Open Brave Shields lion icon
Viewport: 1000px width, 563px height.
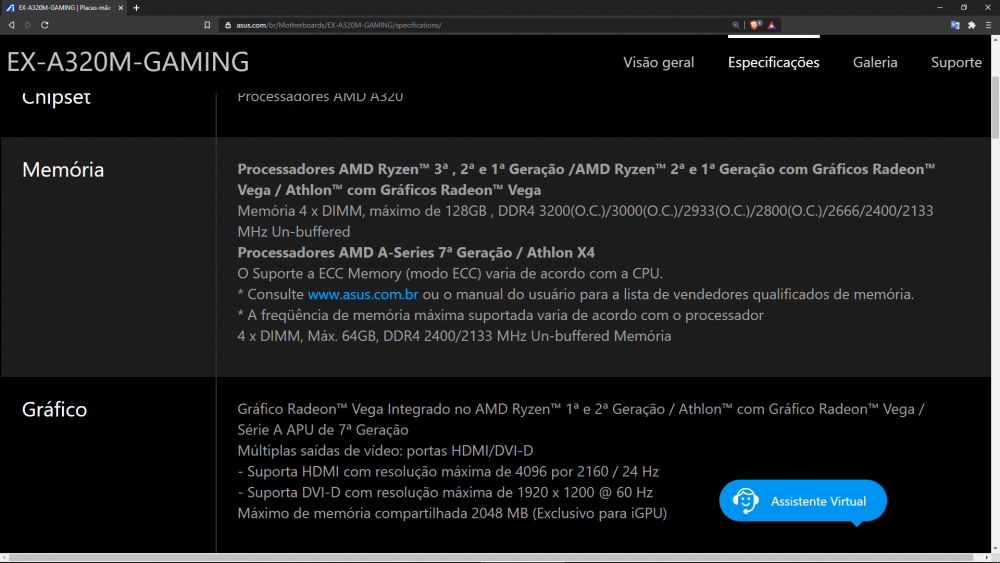(x=755, y=24)
